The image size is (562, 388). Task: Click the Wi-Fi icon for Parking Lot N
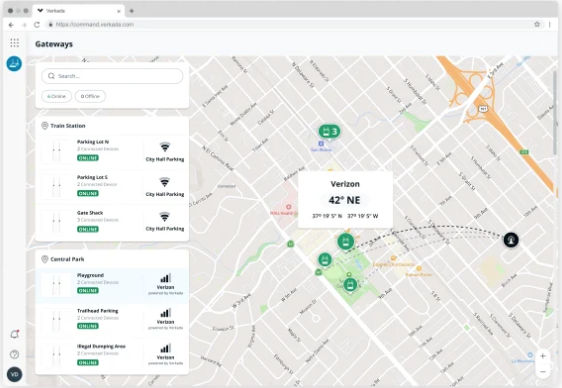point(165,147)
